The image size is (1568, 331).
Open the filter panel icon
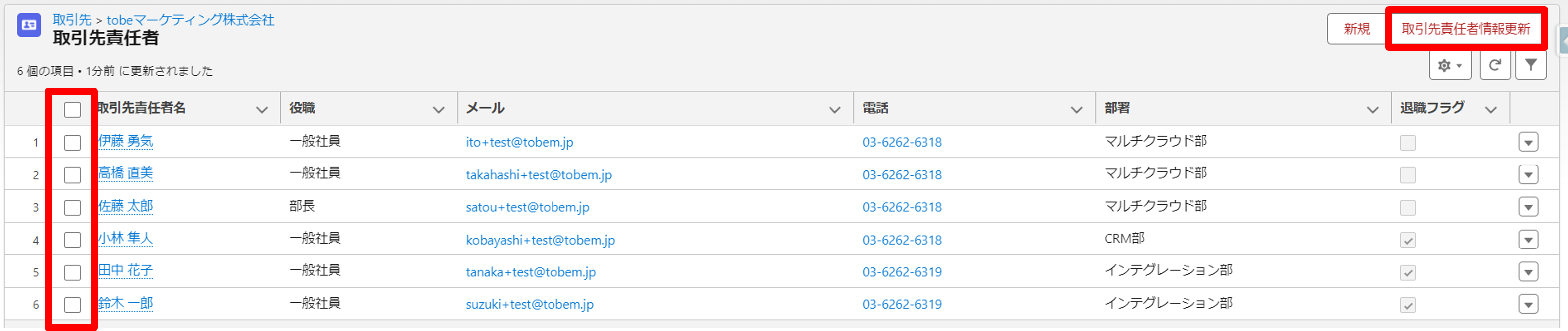click(x=1531, y=65)
